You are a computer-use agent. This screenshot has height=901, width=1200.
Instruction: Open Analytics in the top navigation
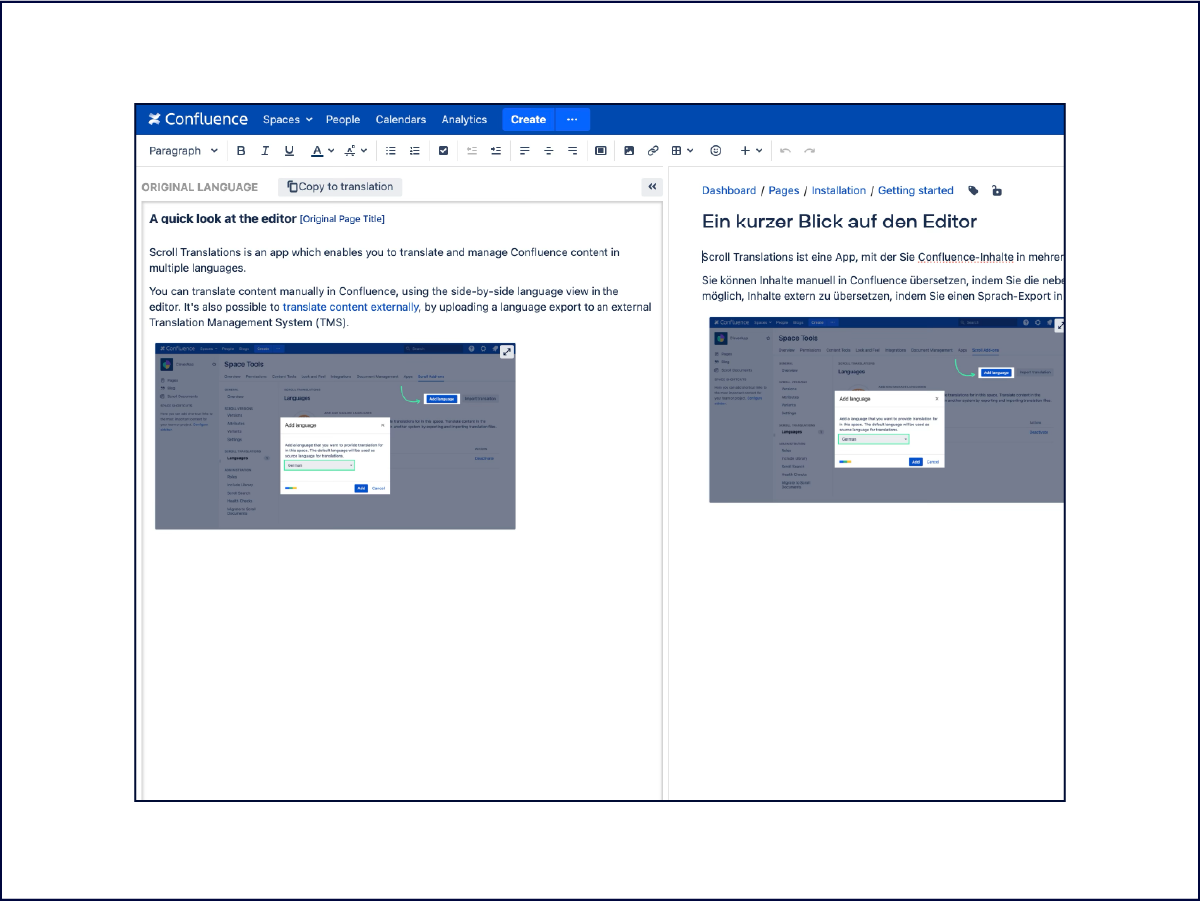(x=464, y=120)
